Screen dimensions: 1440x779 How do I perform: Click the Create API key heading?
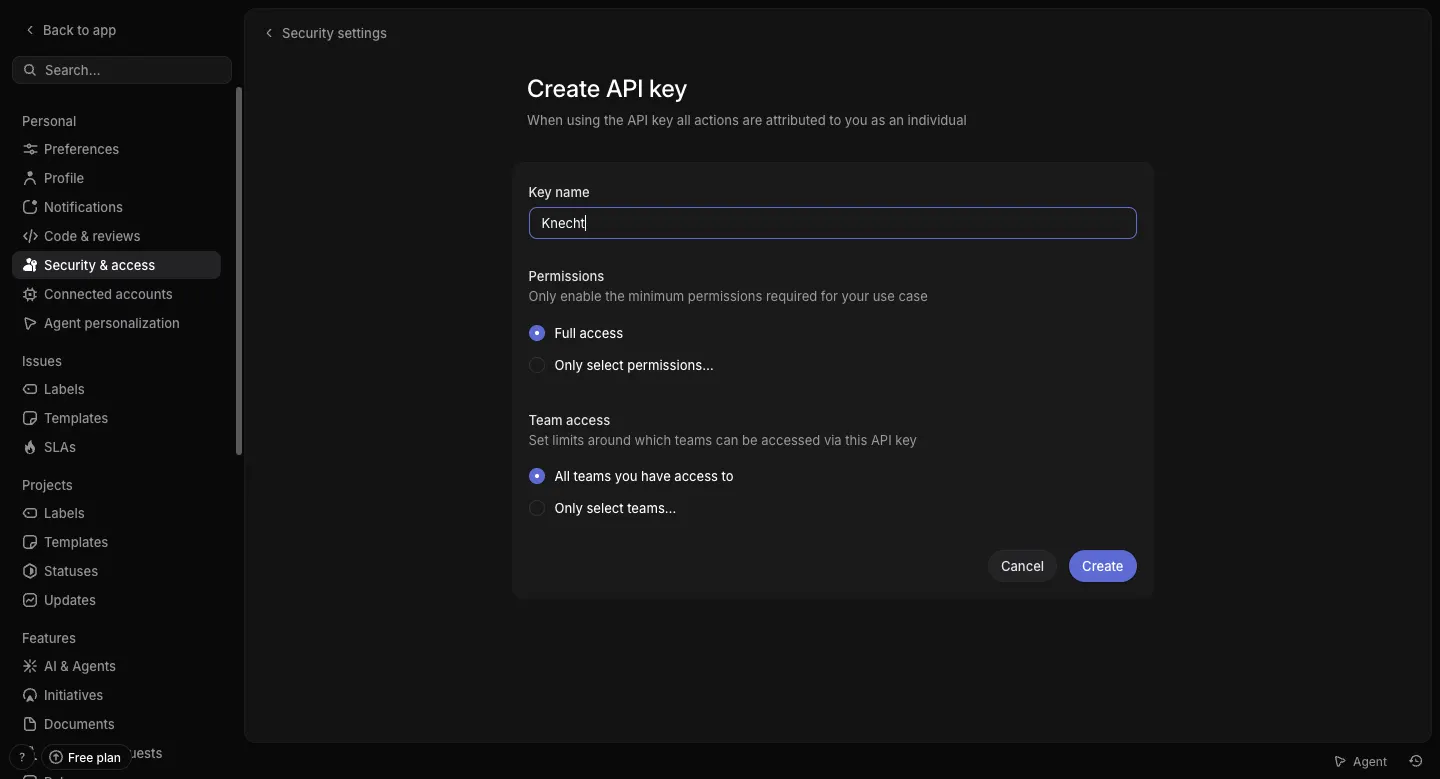pyautogui.click(x=607, y=89)
